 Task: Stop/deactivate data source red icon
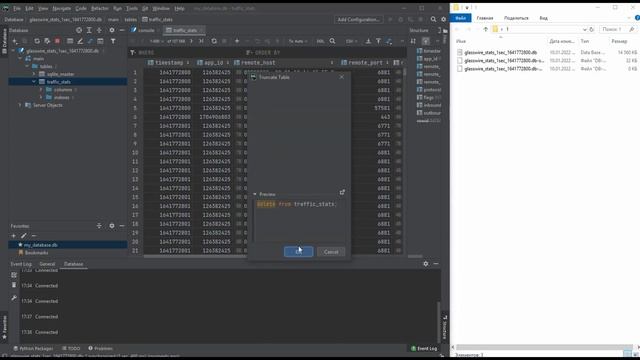tap(57, 41)
